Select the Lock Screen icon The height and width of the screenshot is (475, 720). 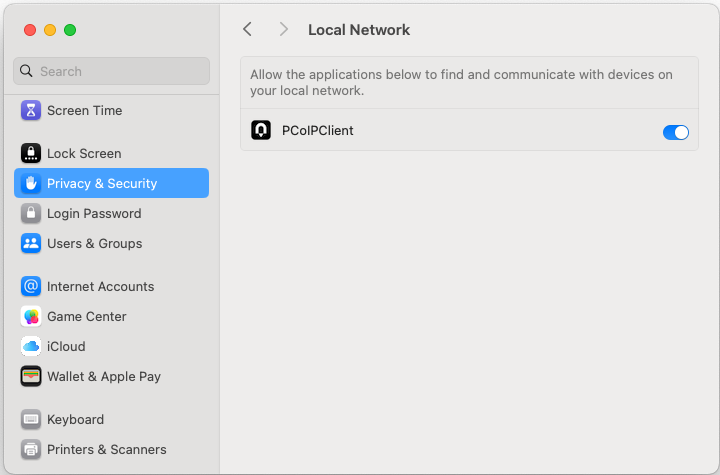coord(31,153)
